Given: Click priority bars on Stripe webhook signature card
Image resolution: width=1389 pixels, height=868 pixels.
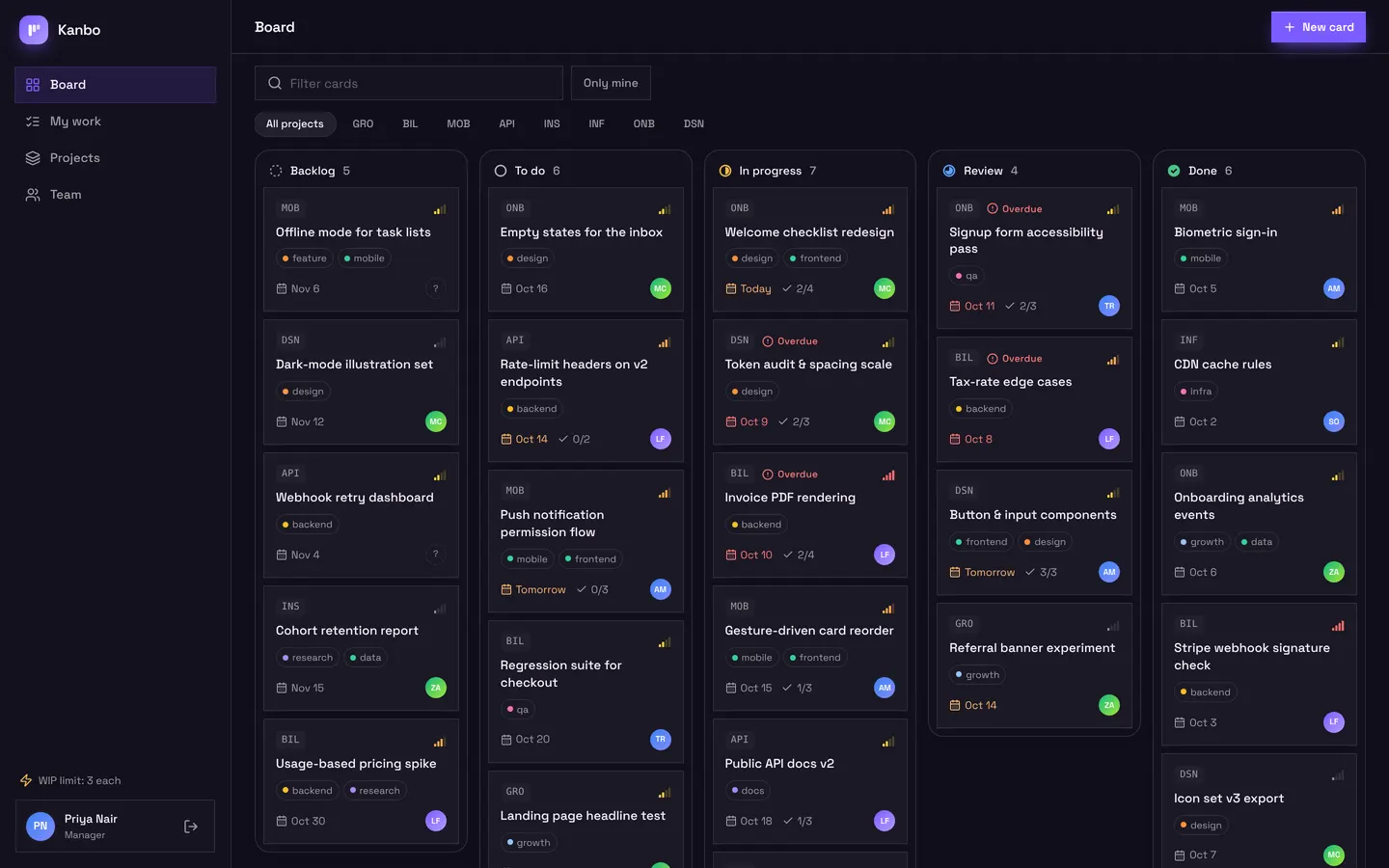Looking at the screenshot, I should pyautogui.click(x=1338, y=626).
